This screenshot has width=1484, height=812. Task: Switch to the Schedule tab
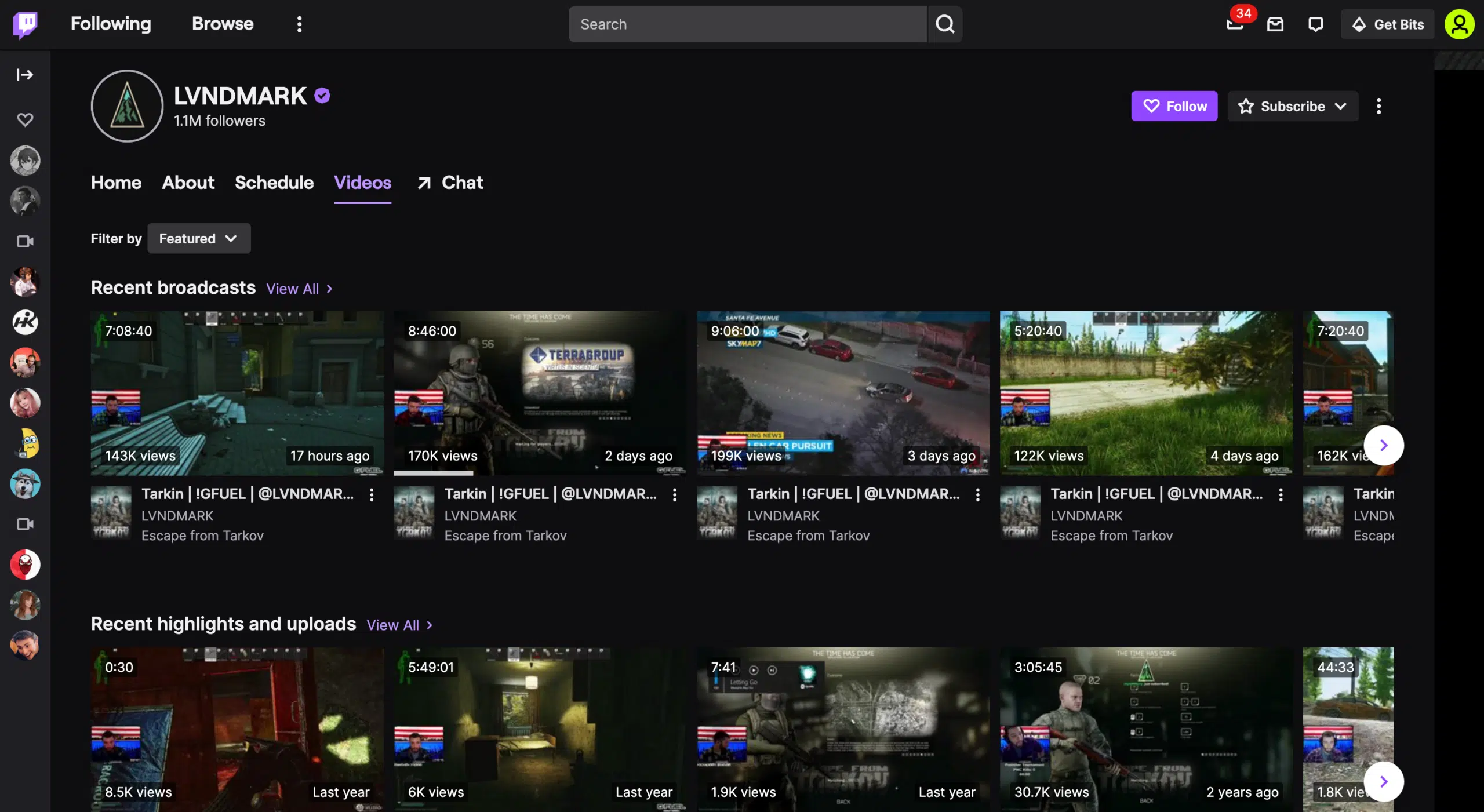[x=274, y=183]
